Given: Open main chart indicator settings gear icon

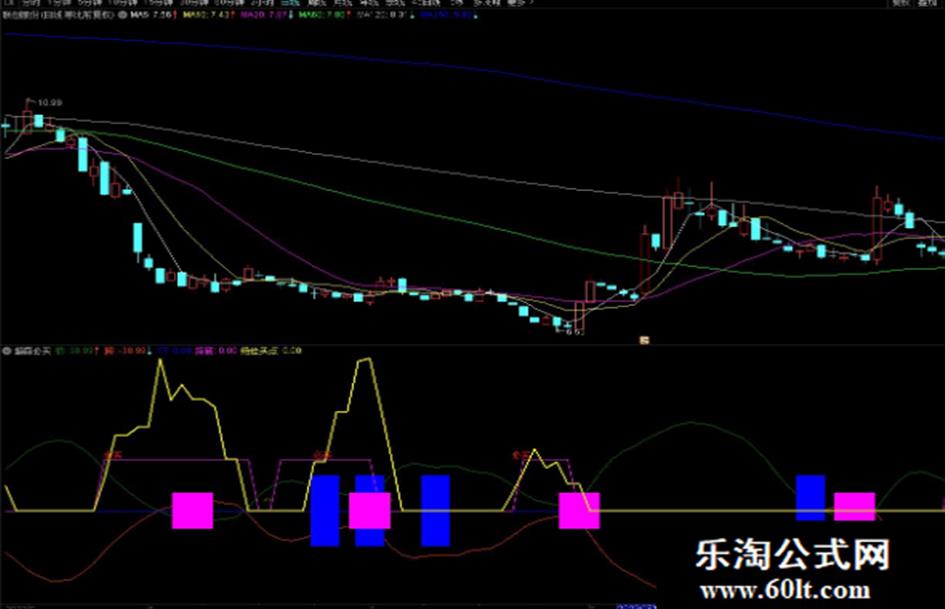Looking at the screenshot, I should point(122,14).
